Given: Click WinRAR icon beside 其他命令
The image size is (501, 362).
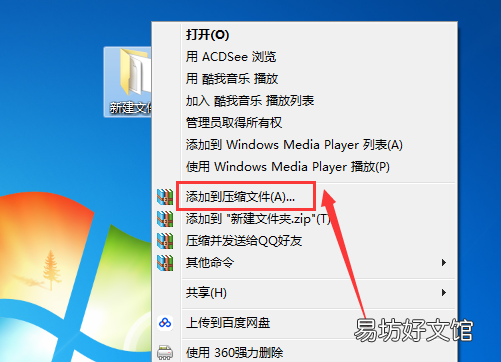Looking at the screenshot, I should click(x=165, y=263).
